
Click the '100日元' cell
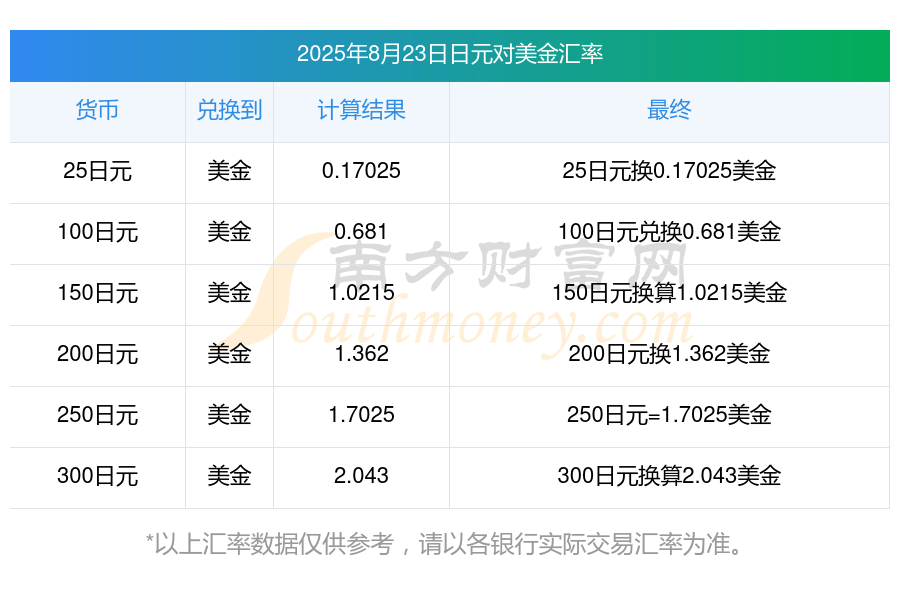(x=97, y=232)
